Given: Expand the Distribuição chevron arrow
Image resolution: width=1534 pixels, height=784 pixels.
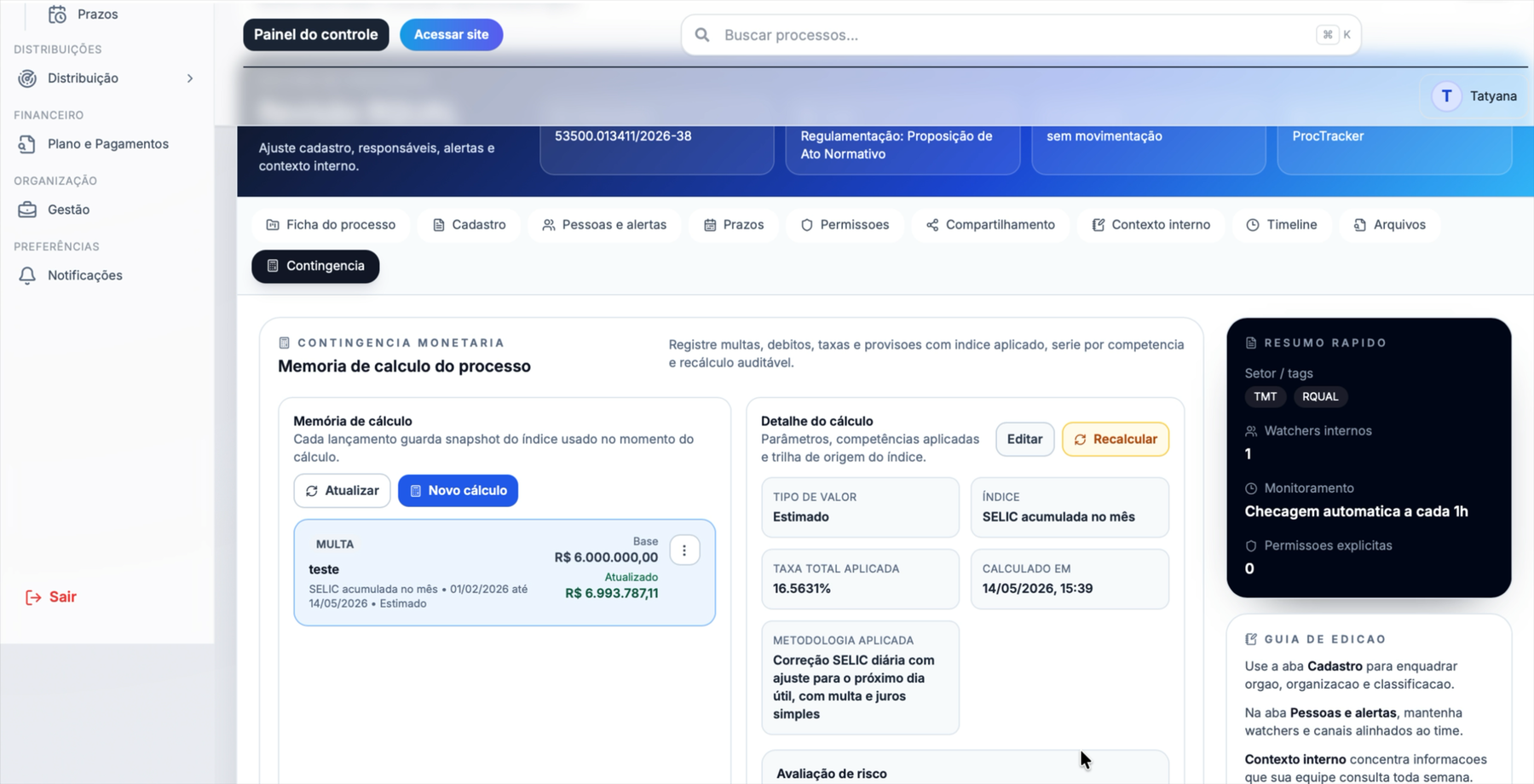Looking at the screenshot, I should (190, 78).
